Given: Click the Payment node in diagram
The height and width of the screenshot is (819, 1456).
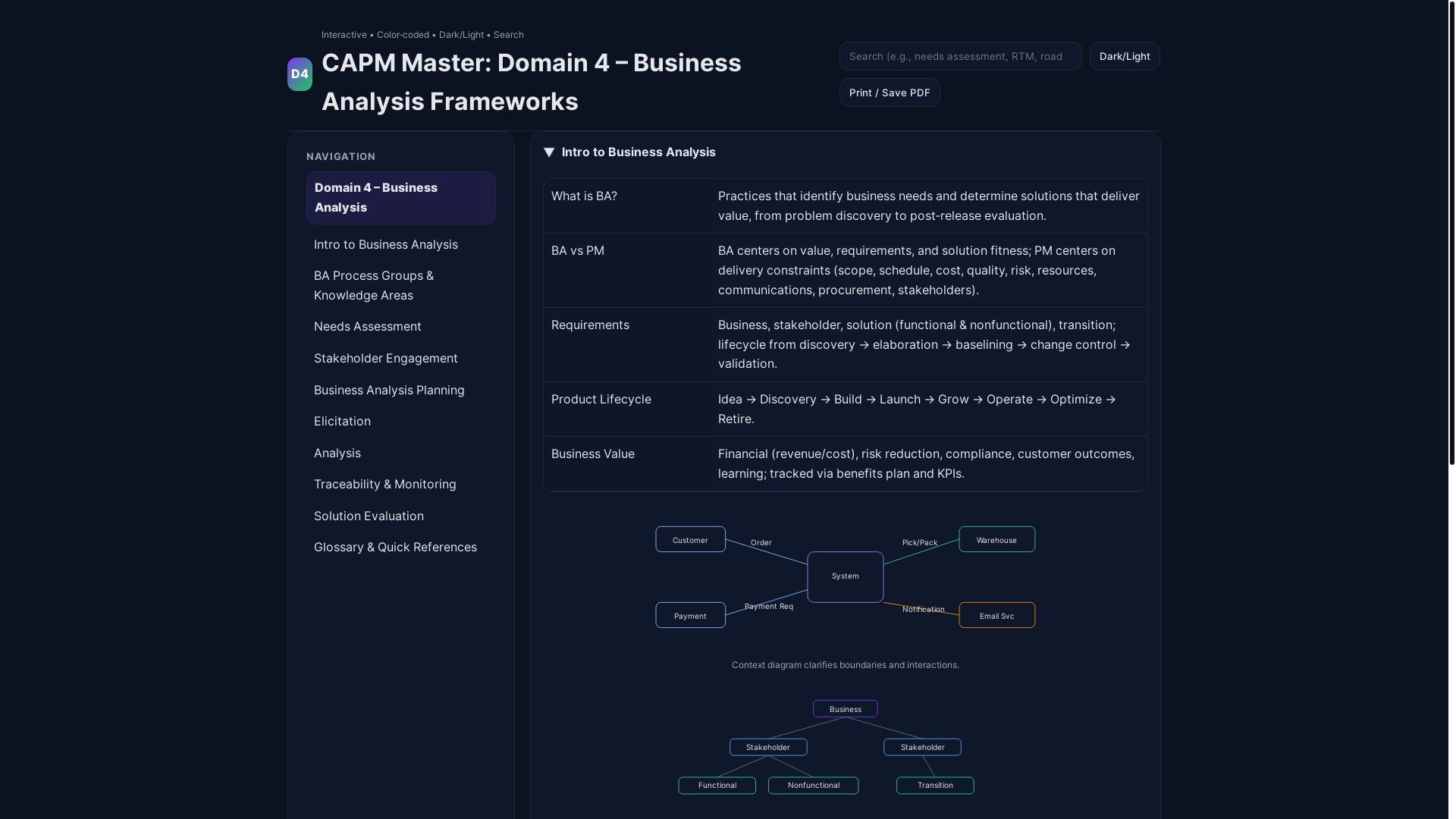Looking at the screenshot, I should click(690, 616).
